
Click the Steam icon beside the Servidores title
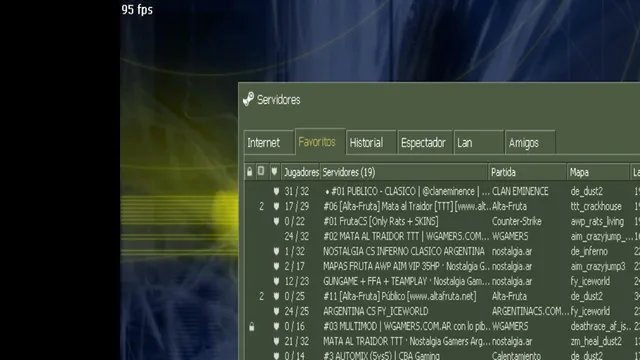click(248, 99)
